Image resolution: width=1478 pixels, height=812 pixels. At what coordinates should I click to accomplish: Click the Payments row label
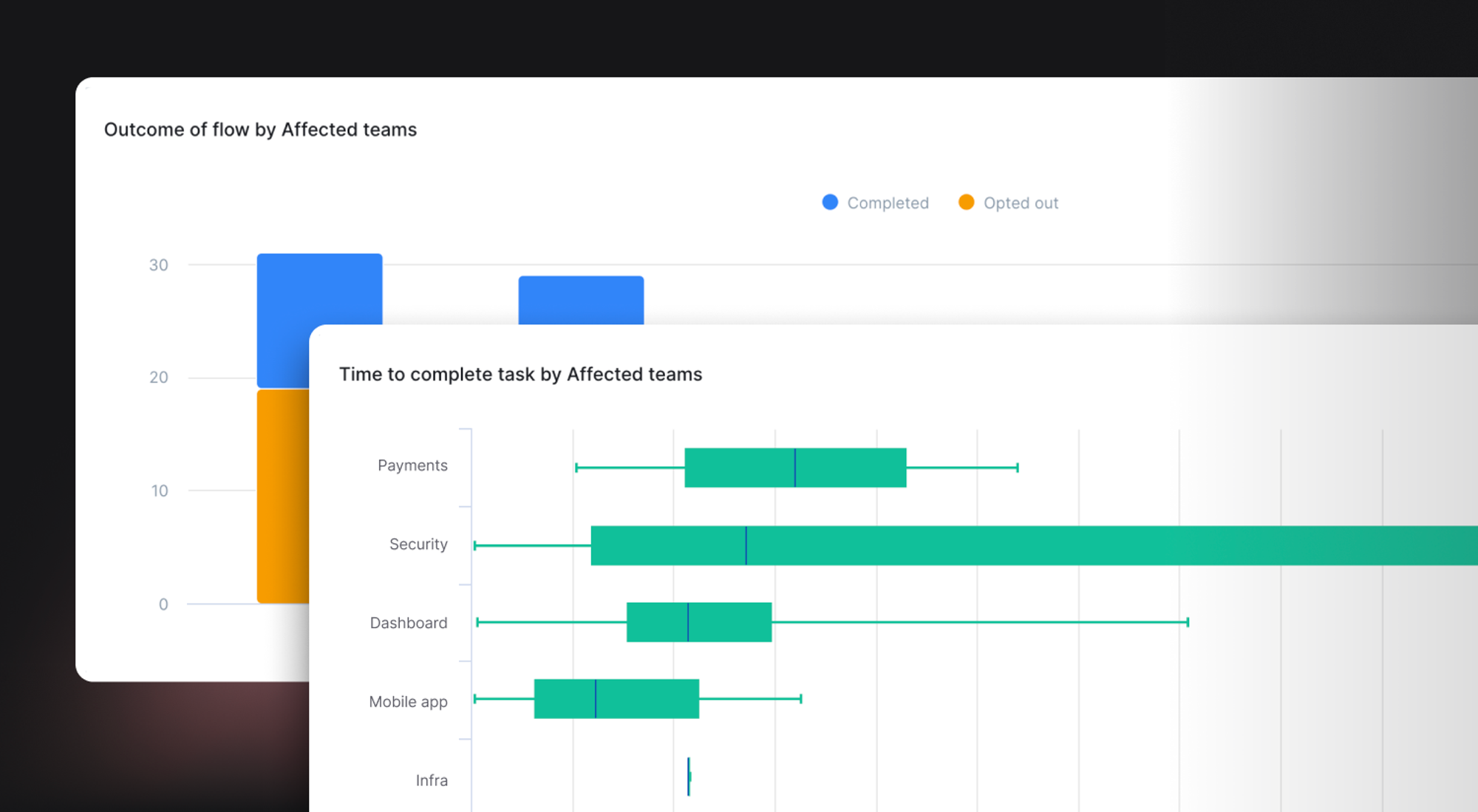click(412, 465)
